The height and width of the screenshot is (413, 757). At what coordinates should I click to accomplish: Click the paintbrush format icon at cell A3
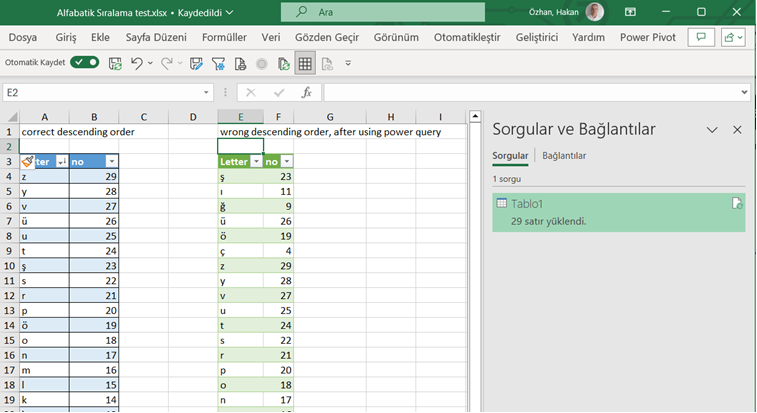[x=28, y=161]
